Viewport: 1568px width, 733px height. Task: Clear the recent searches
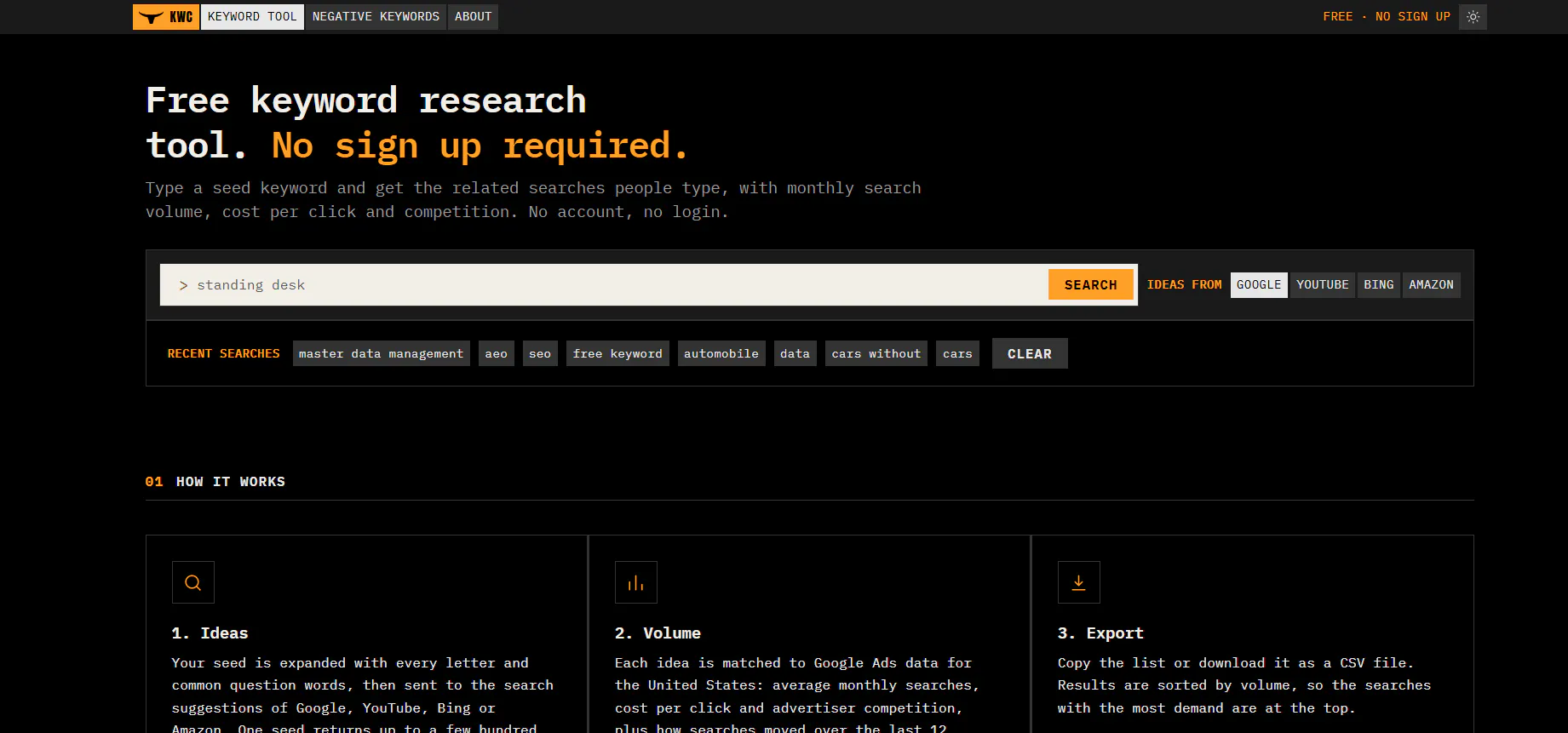tap(1030, 353)
